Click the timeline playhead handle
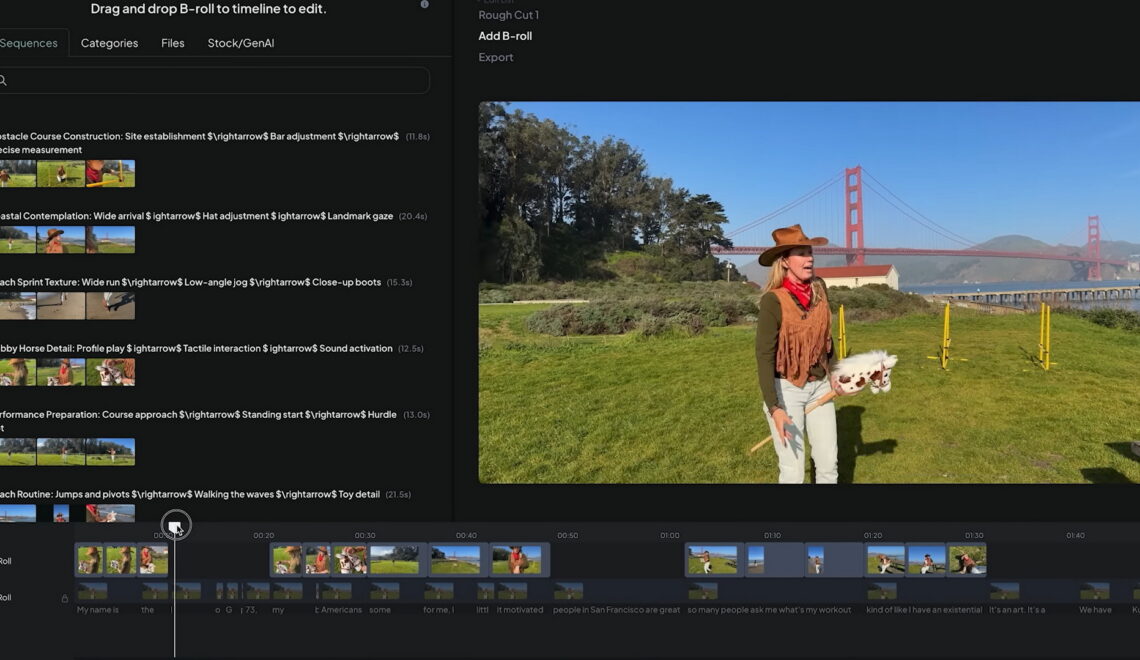The height and width of the screenshot is (660, 1140). pyautogui.click(x=175, y=526)
